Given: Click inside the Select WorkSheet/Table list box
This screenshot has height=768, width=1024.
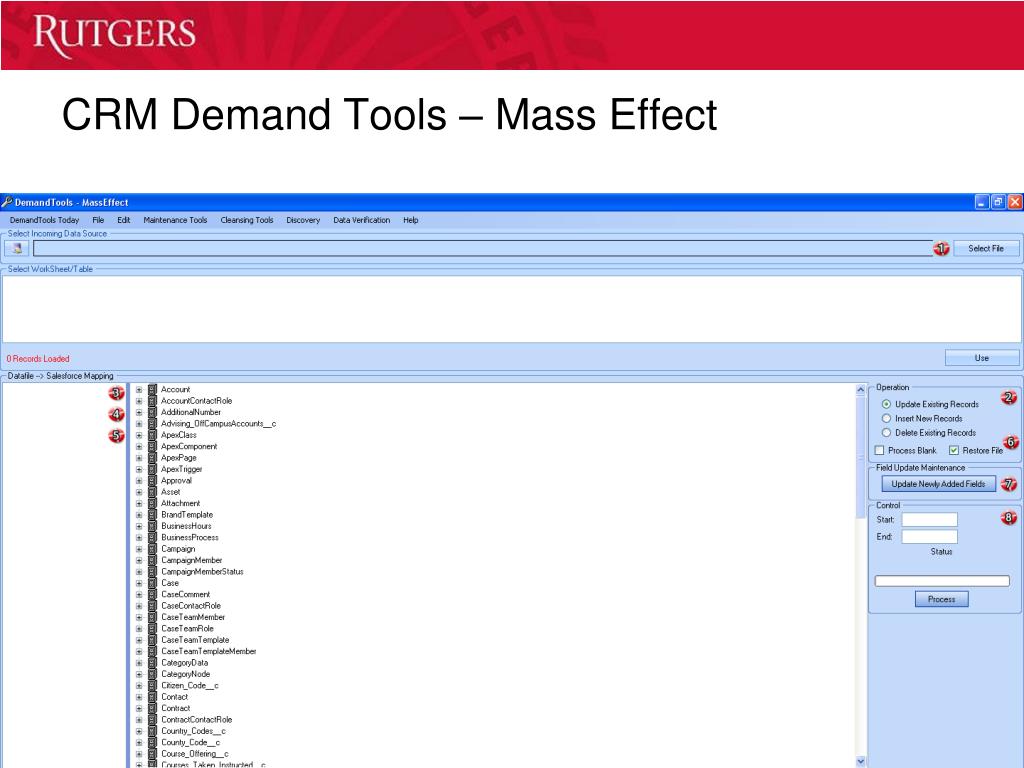Looking at the screenshot, I should [x=512, y=309].
